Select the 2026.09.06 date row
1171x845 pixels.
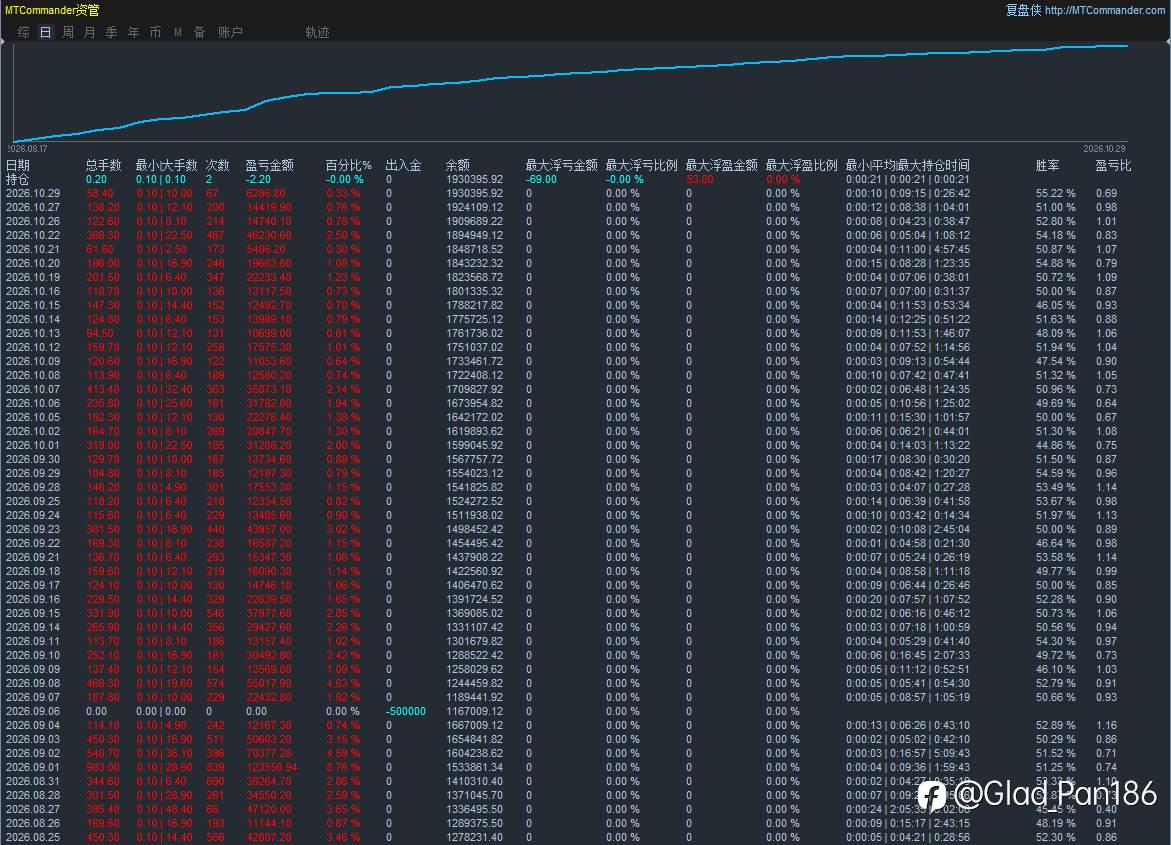tap(586, 711)
